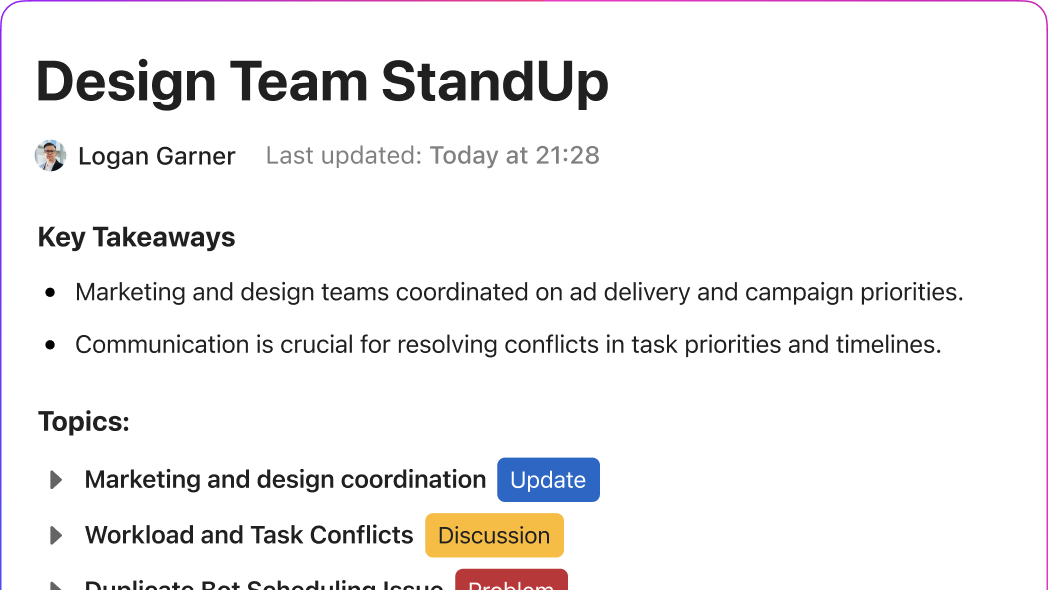1048x590 pixels.
Task: Open Logan Garner author name
Action: pos(156,156)
